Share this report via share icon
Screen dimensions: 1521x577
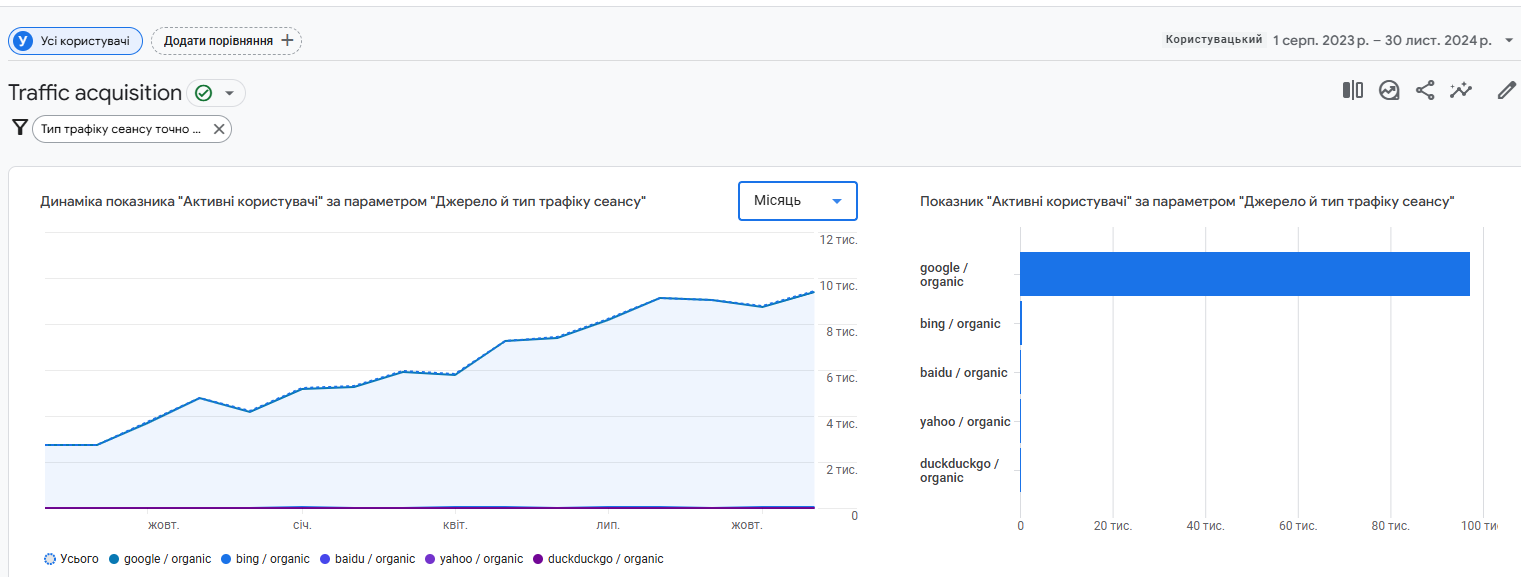point(1425,91)
